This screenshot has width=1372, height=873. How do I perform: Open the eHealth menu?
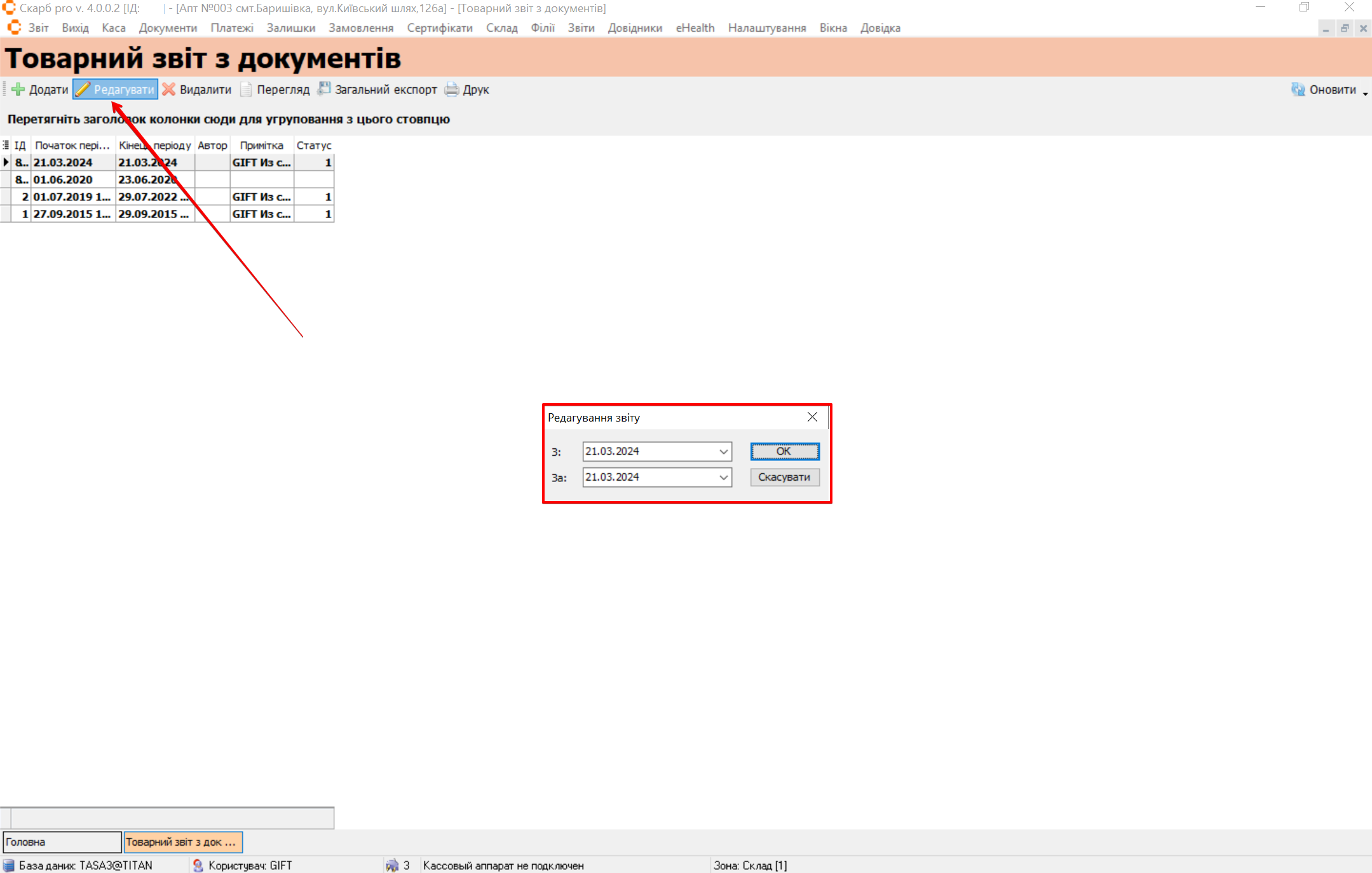coord(695,28)
